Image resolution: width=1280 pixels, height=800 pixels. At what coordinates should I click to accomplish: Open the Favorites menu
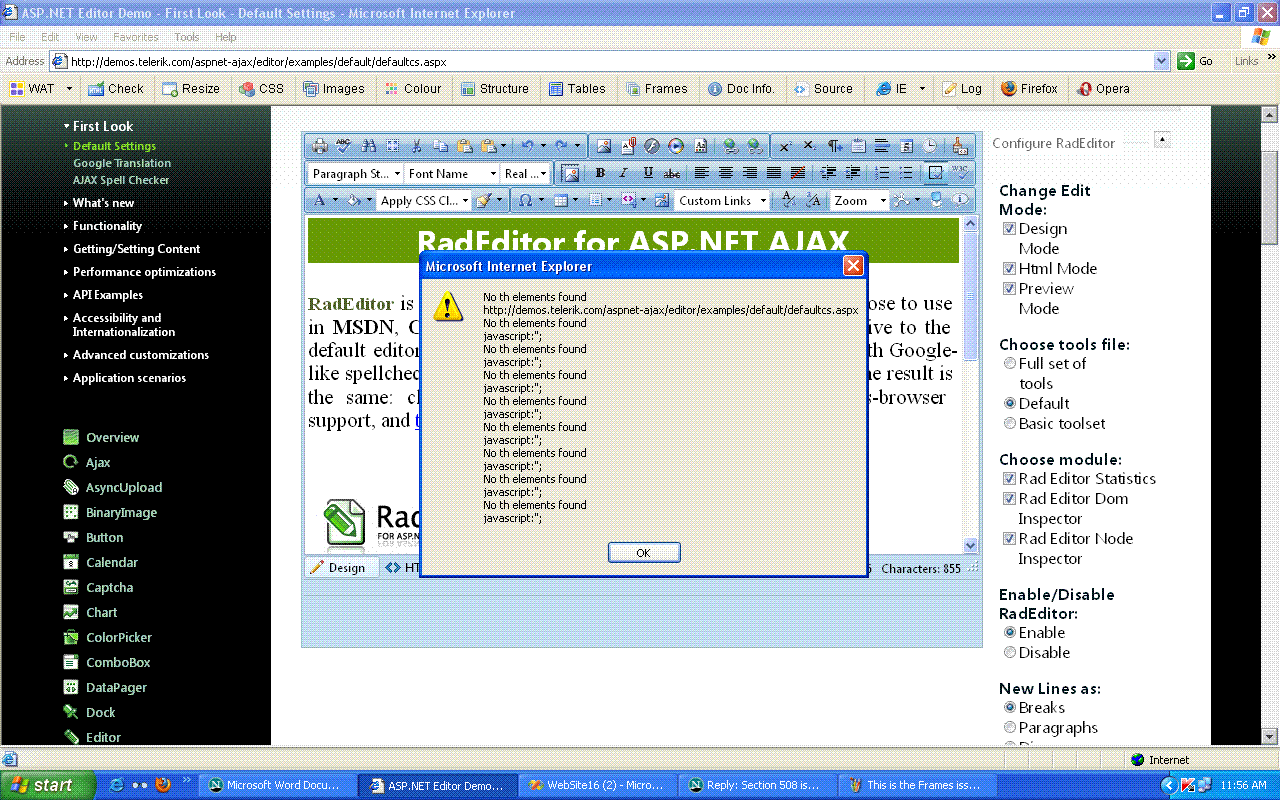[x=136, y=37]
